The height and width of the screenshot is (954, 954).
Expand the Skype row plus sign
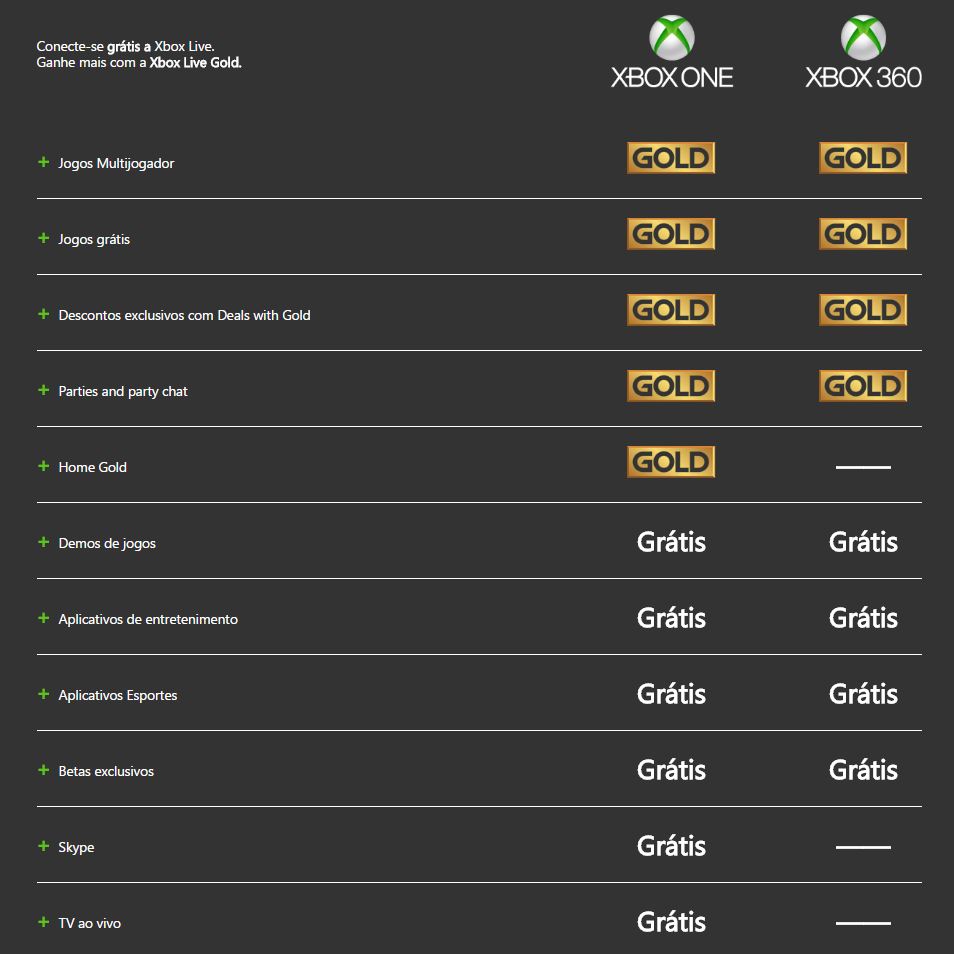point(43,846)
